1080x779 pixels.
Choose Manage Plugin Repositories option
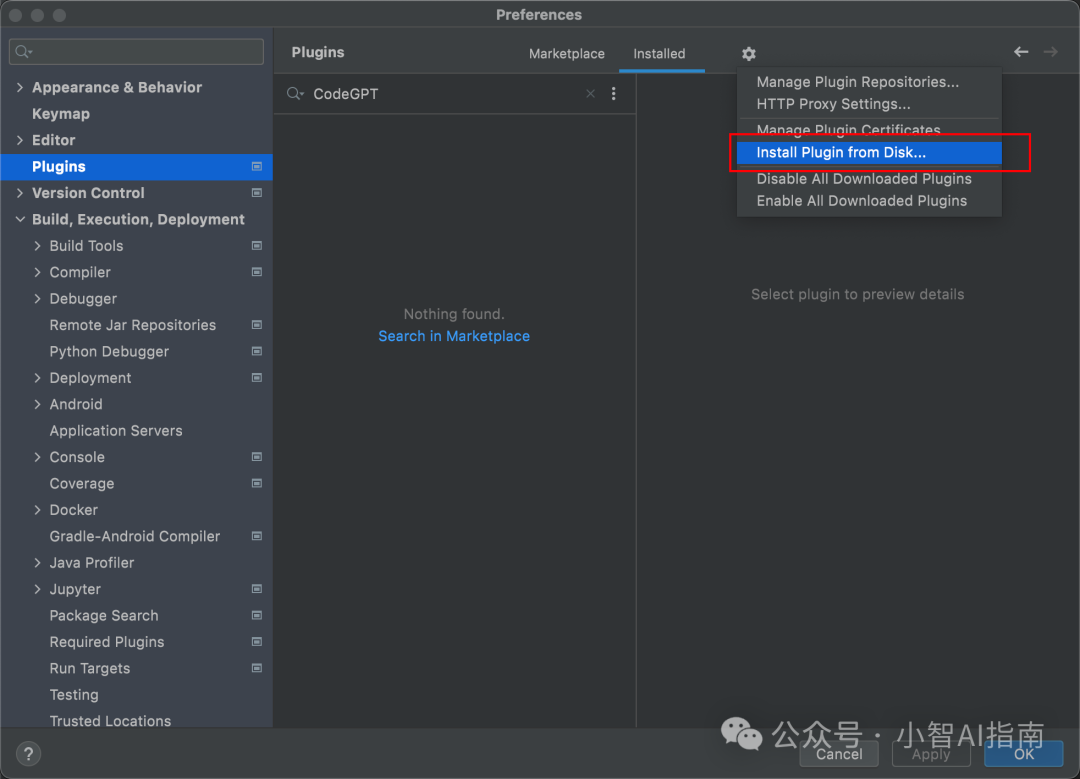point(857,82)
